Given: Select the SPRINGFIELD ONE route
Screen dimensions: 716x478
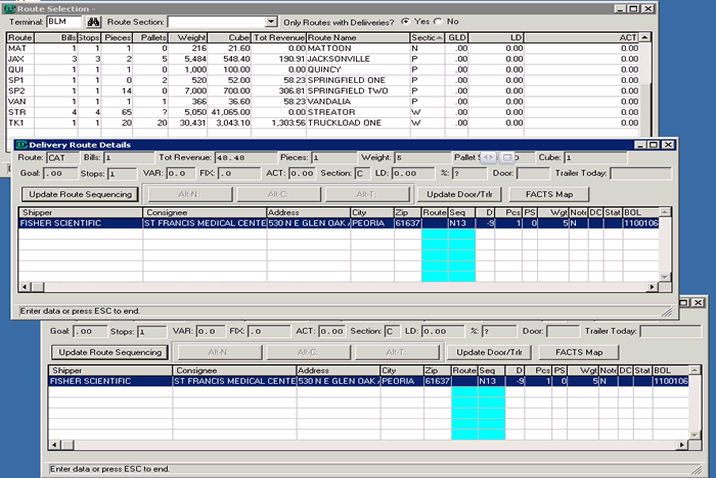Looking at the screenshot, I should coord(323,80).
